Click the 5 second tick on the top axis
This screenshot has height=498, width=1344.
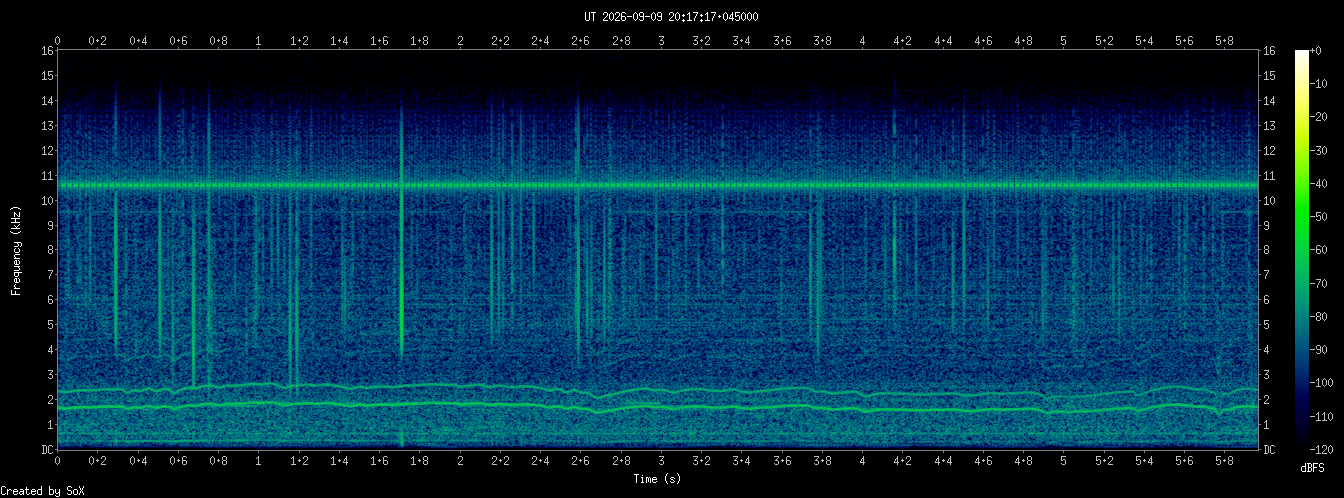pos(1064,41)
